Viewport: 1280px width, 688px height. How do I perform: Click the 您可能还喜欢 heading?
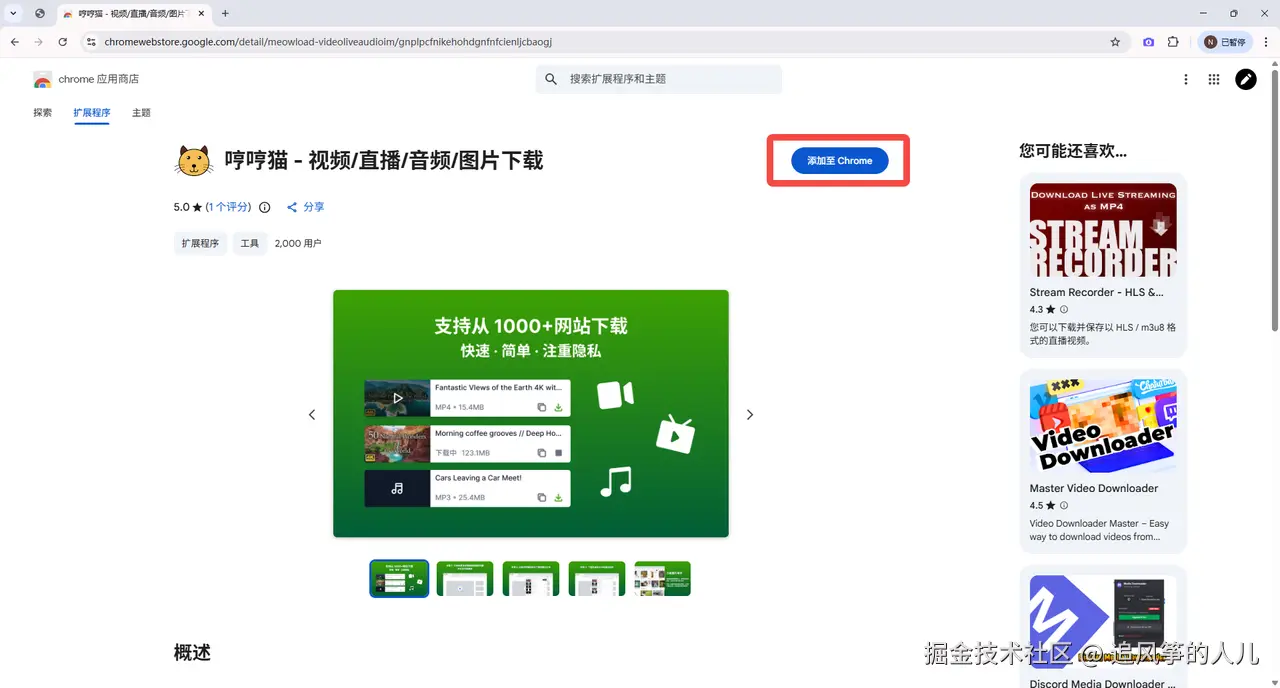(1073, 151)
